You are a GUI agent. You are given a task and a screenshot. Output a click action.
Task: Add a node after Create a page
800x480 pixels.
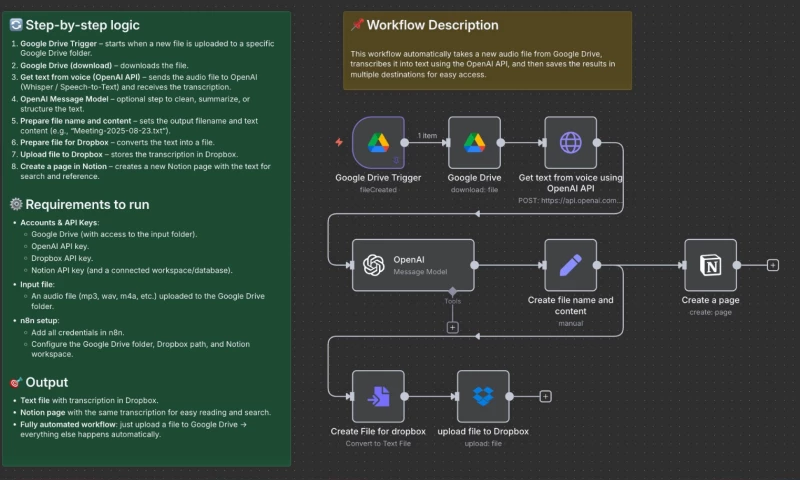pyautogui.click(x=773, y=265)
